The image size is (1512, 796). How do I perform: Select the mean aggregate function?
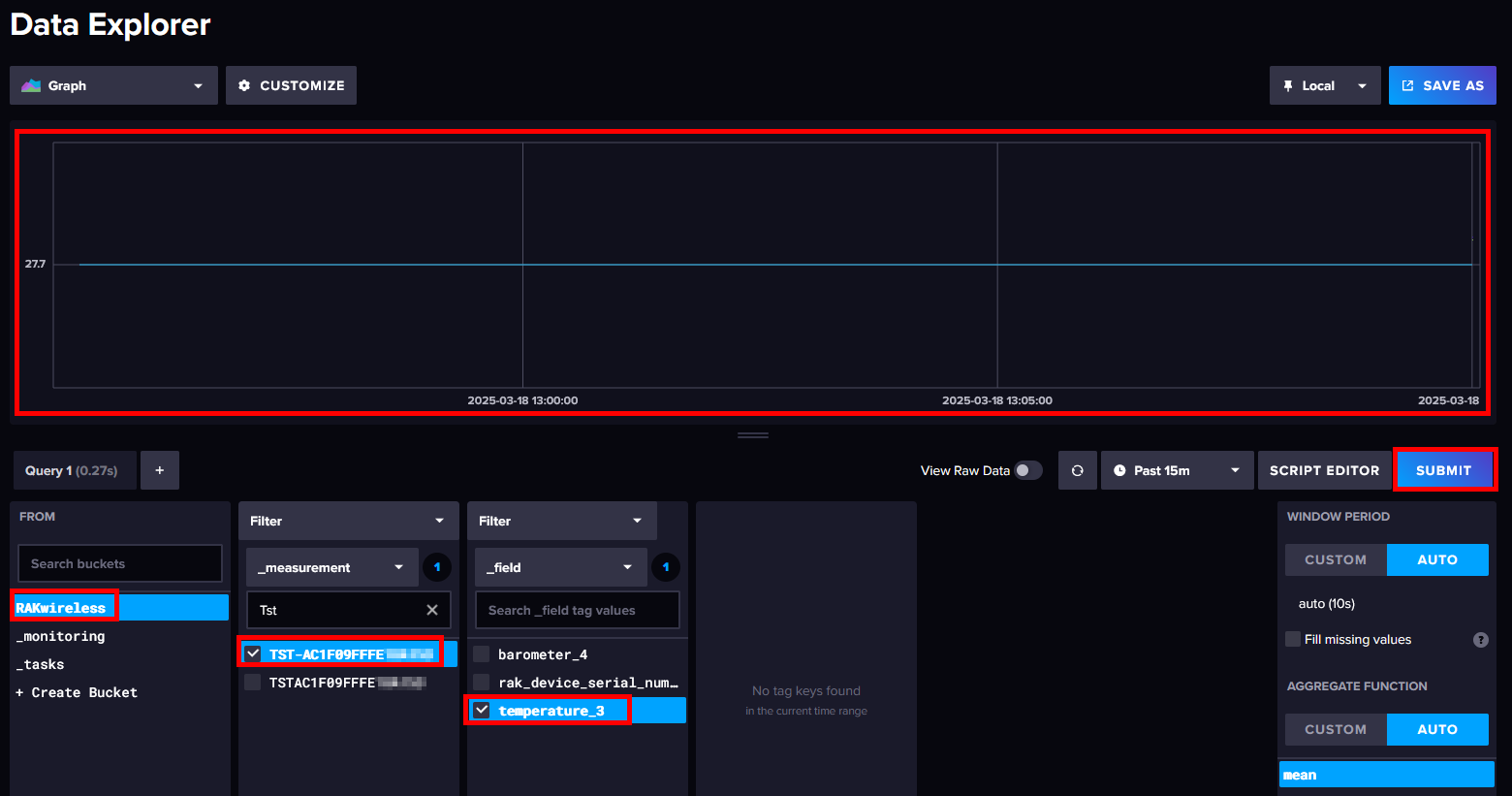coord(1387,775)
